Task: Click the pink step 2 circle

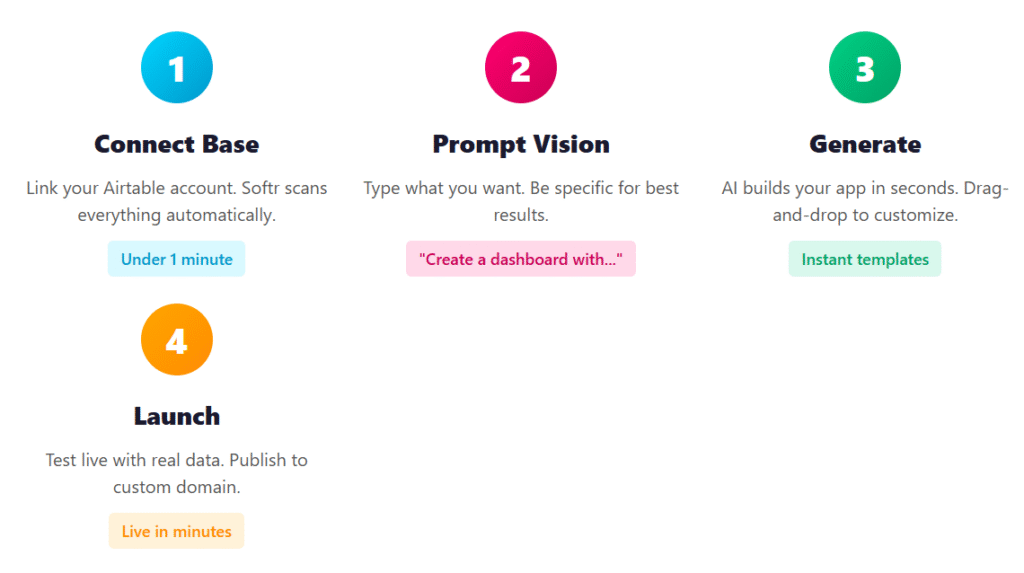Action: 521,68
